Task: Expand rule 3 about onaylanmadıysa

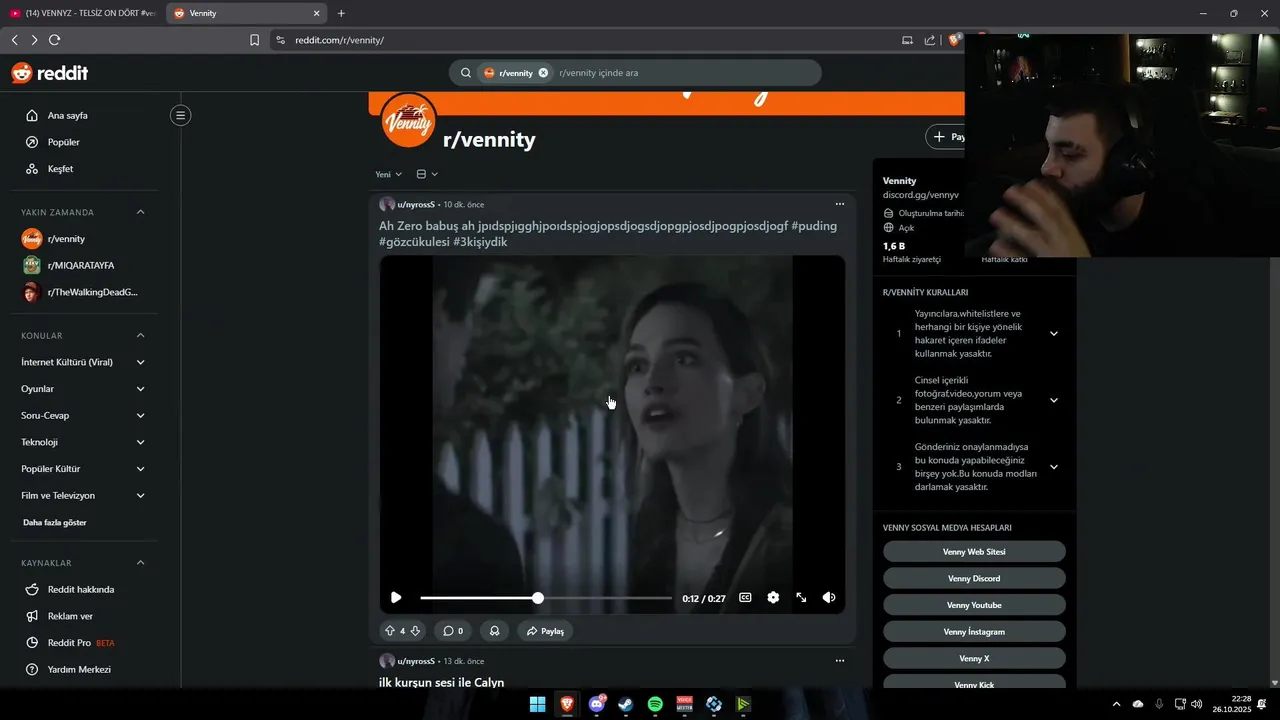Action: (1053, 467)
